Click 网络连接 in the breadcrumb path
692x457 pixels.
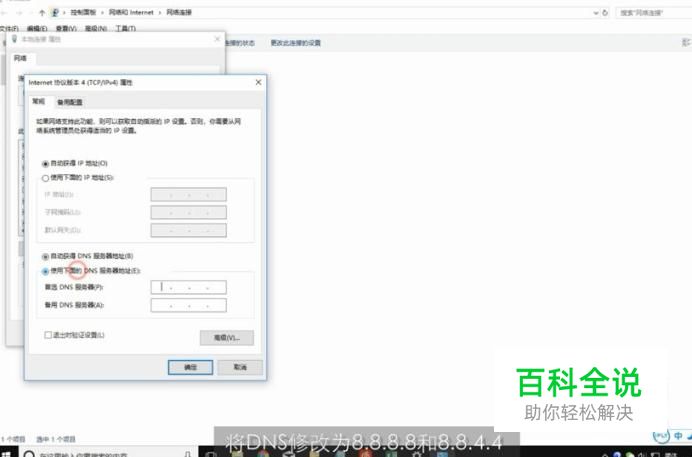(179, 13)
